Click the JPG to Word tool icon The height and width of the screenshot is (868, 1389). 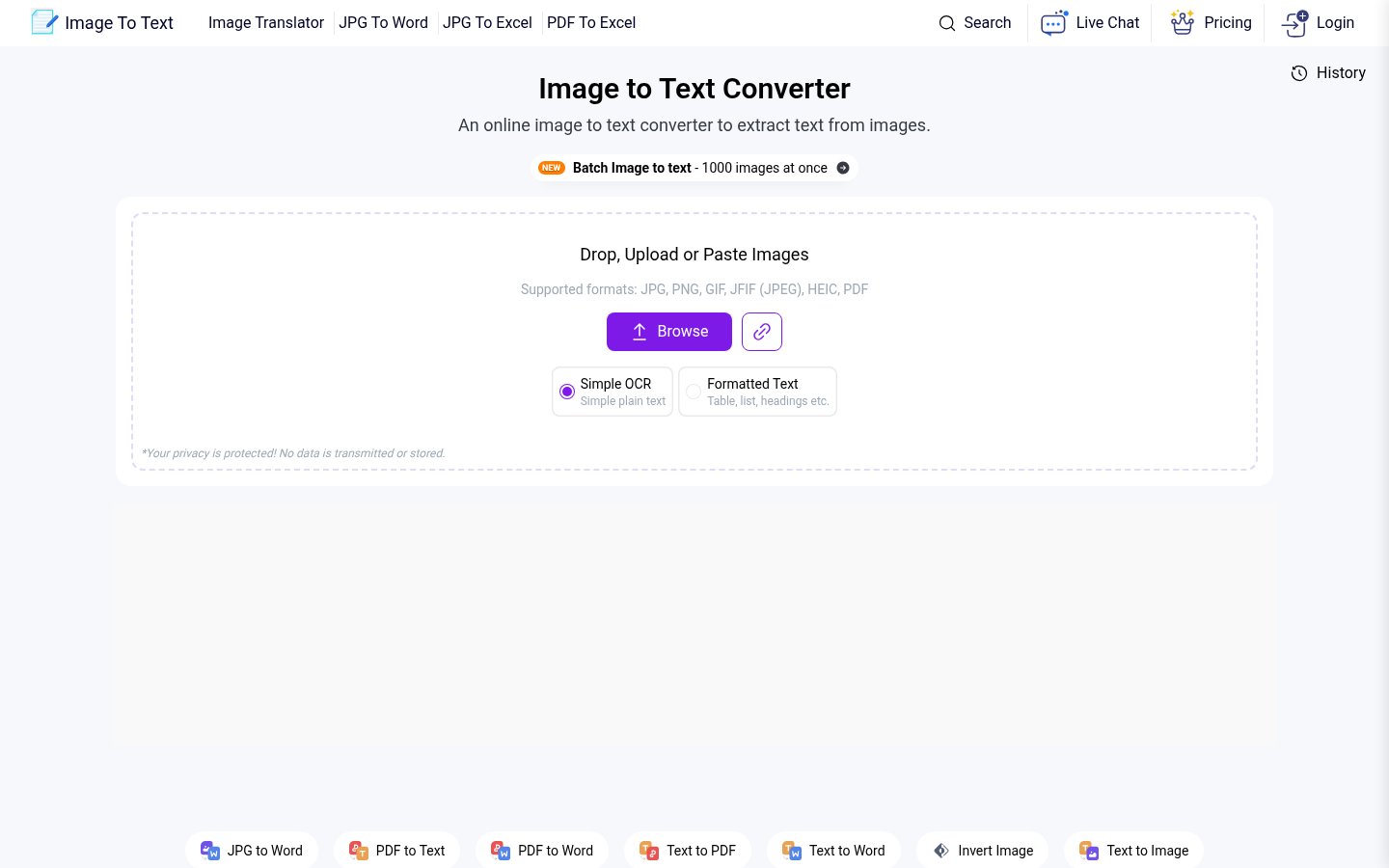pyautogui.click(x=210, y=851)
